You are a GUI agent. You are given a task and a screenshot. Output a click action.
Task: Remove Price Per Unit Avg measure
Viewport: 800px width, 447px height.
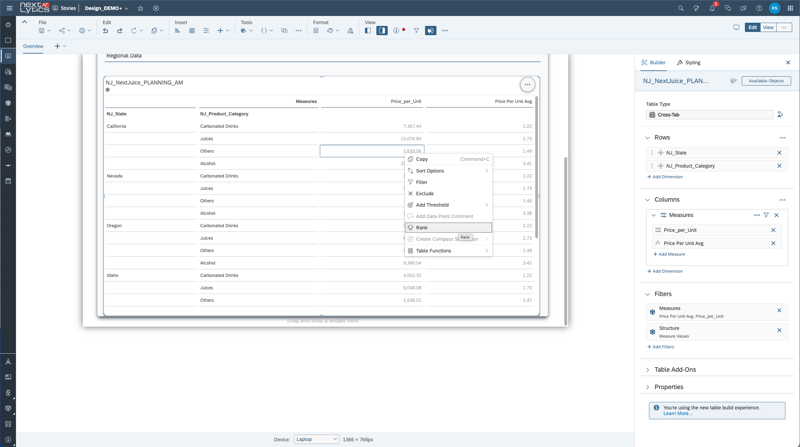click(x=773, y=243)
